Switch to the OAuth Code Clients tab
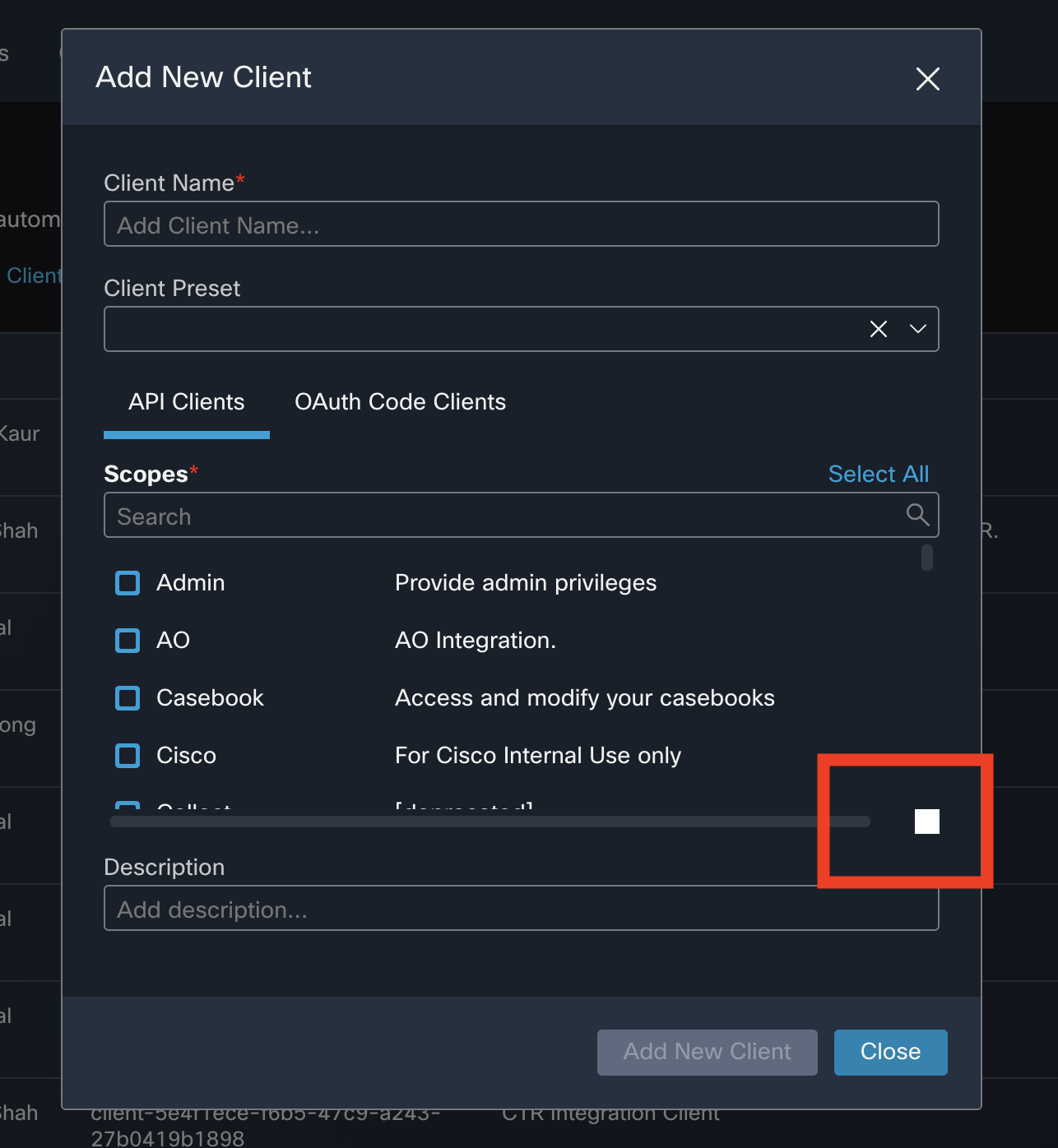 click(x=400, y=402)
